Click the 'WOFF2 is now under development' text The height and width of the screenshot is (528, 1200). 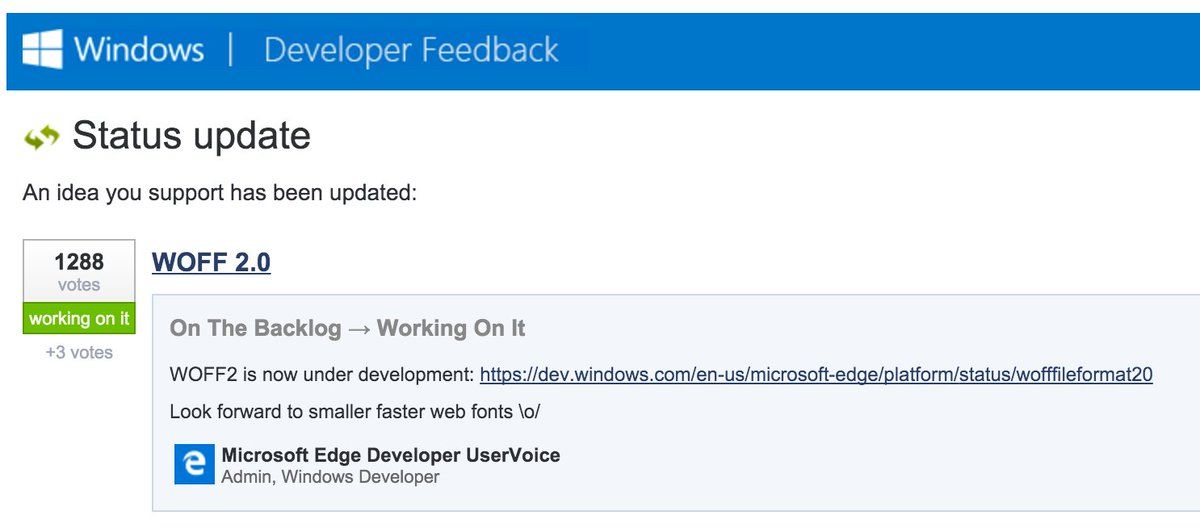322,375
